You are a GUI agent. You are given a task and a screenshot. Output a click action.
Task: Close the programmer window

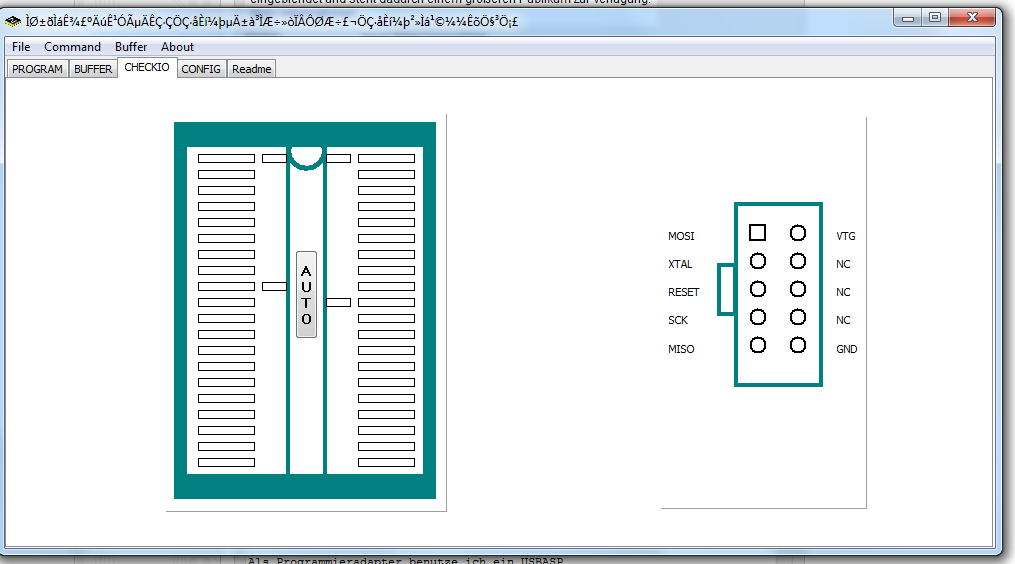[x=972, y=18]
